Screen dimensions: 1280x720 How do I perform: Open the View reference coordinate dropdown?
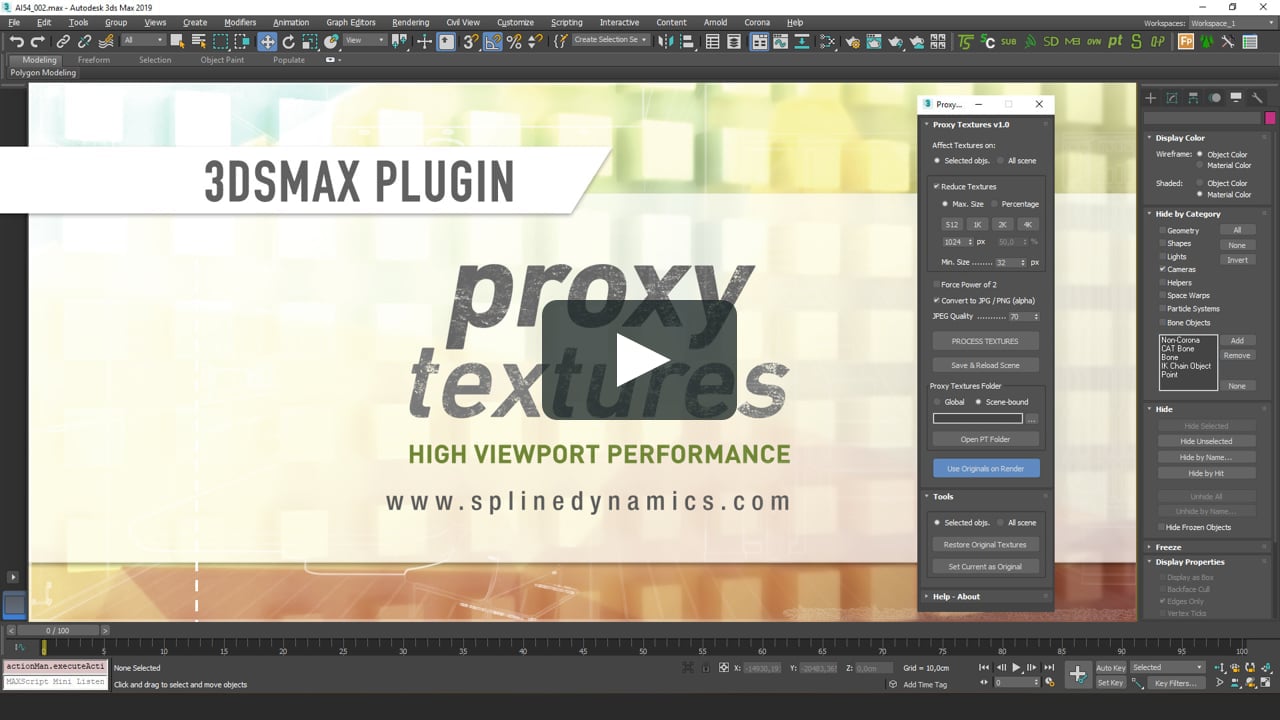365,41
